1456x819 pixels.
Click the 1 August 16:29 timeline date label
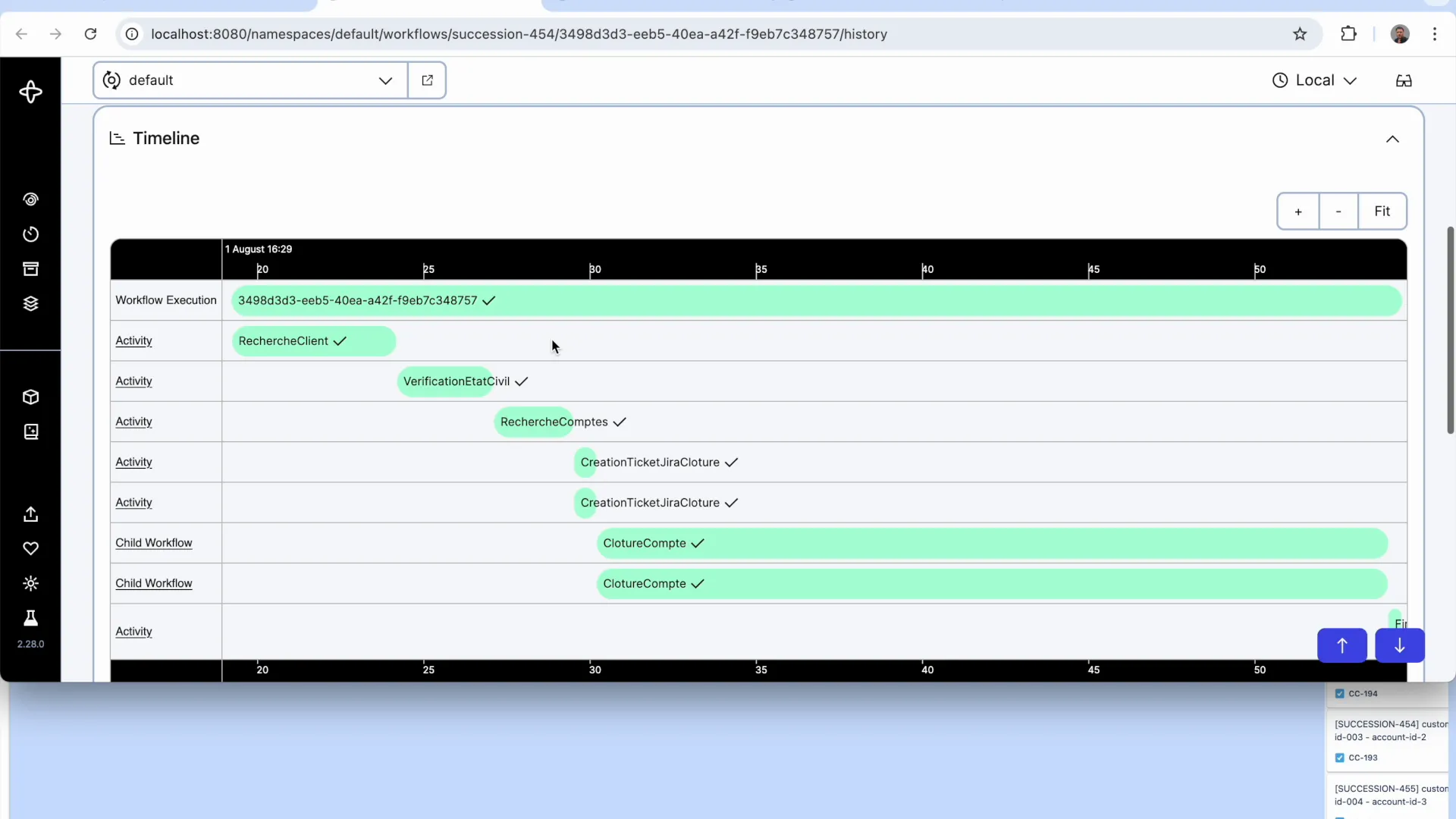click(259, 249)
